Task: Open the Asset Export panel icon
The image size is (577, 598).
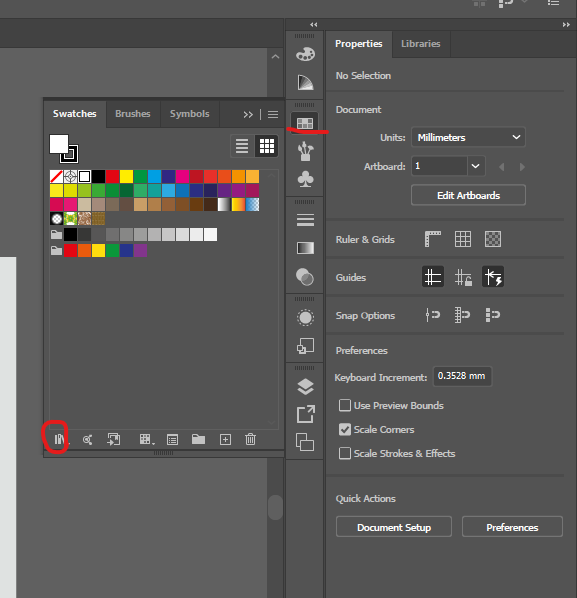Action: [x=305, y=414]
